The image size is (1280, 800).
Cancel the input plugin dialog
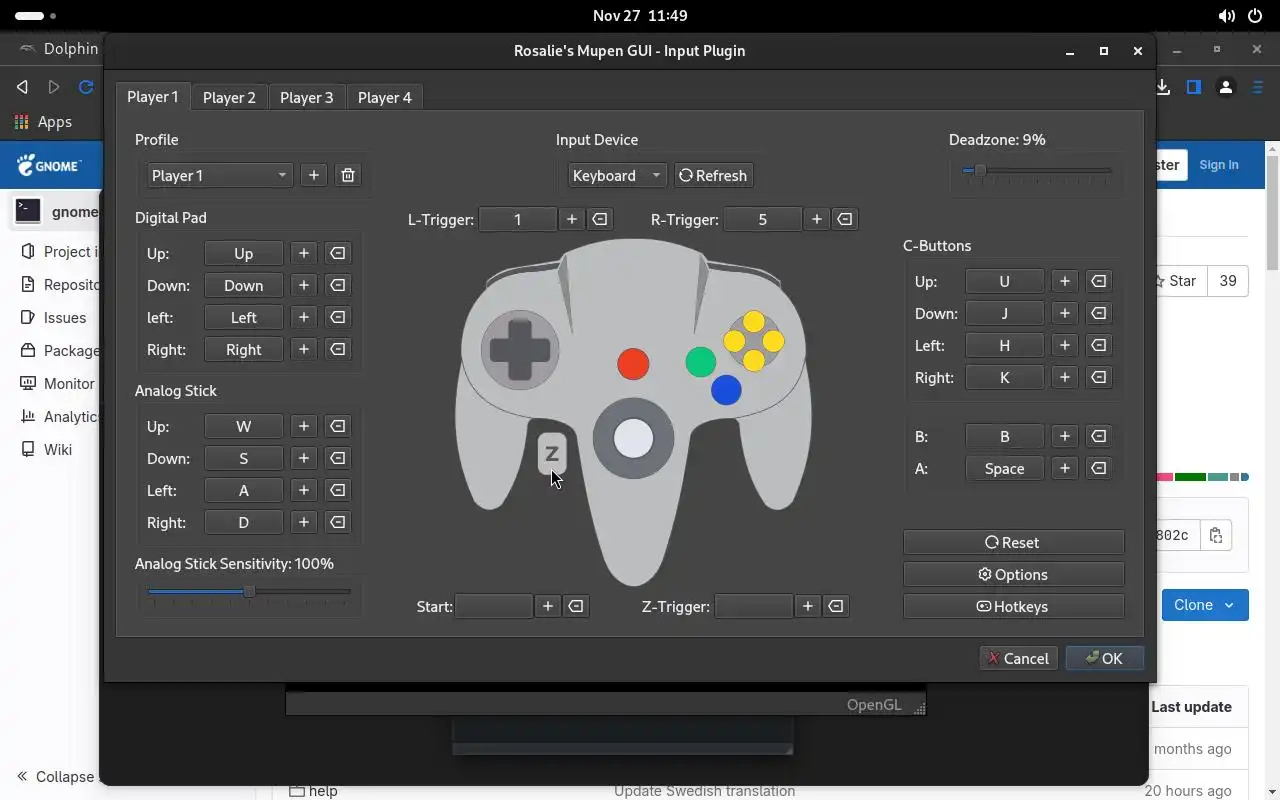point(1018,658)
